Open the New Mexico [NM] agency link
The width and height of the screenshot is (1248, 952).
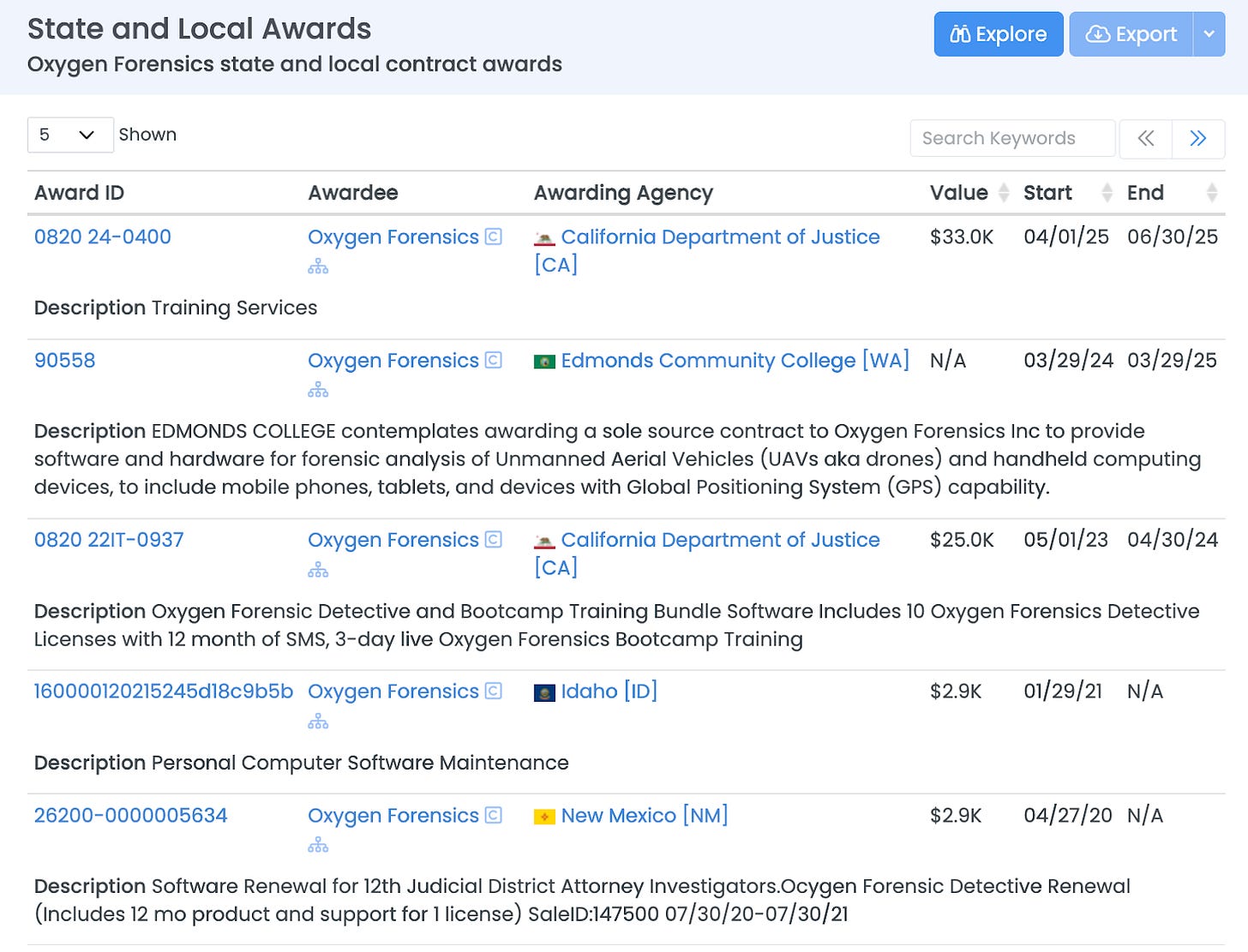tap(645, 815)
